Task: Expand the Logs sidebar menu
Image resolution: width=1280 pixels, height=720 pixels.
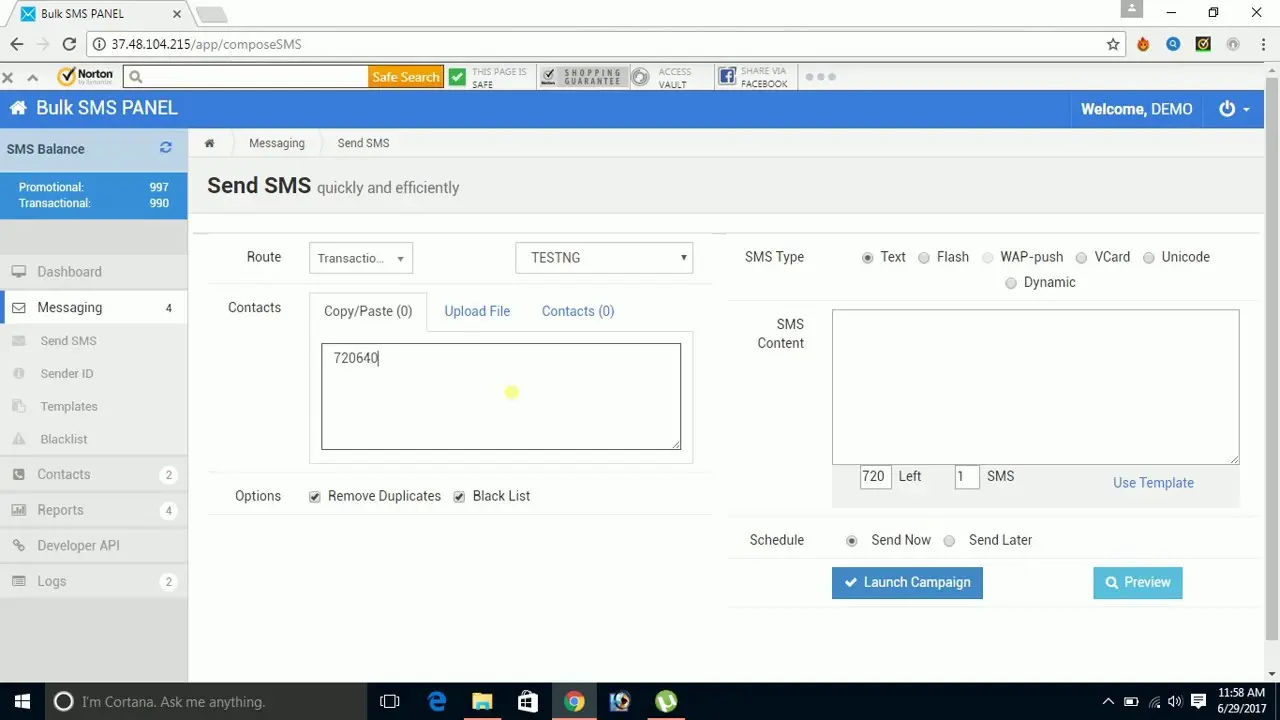Action: [x=94, y=581]
